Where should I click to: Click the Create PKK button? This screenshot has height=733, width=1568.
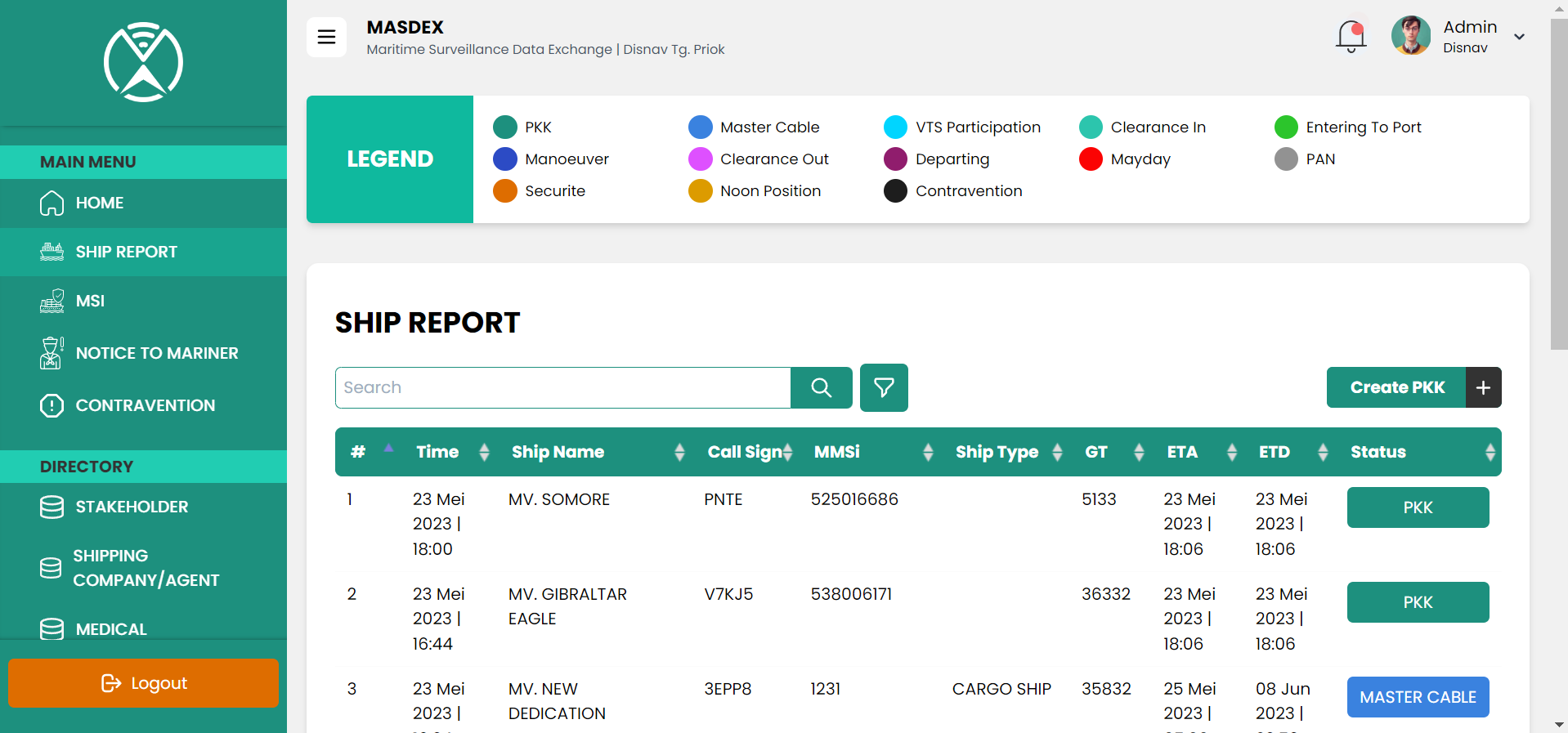click(x=1396, y=387)
